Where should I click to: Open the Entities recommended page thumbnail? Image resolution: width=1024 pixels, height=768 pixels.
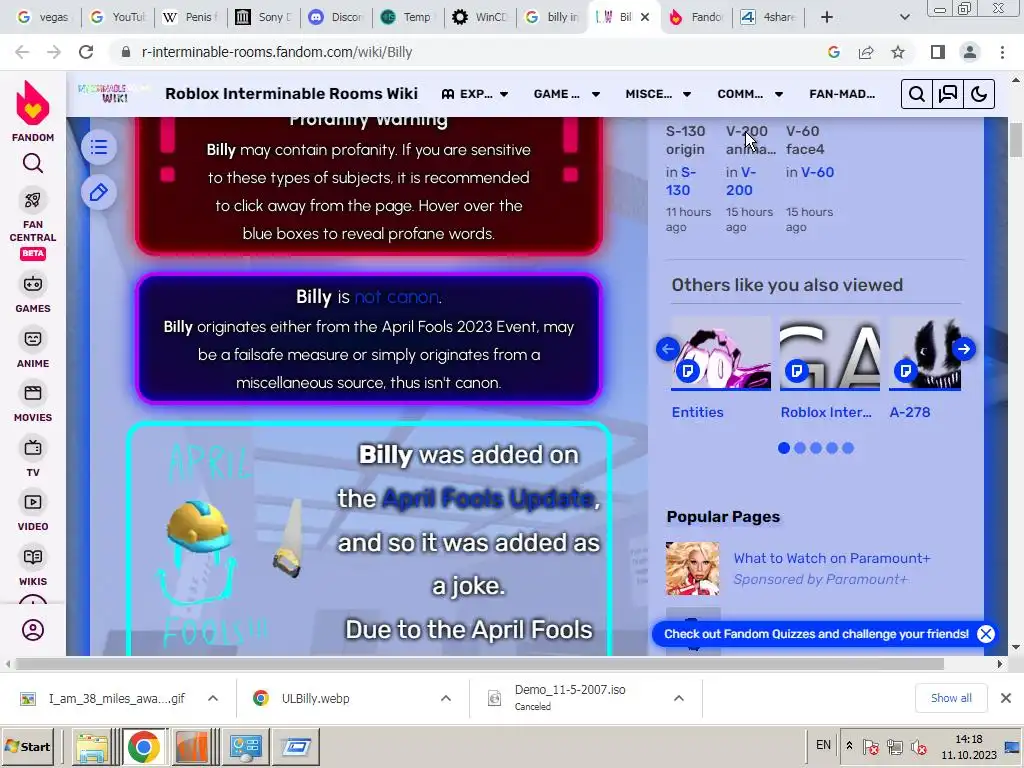point(720,353)
